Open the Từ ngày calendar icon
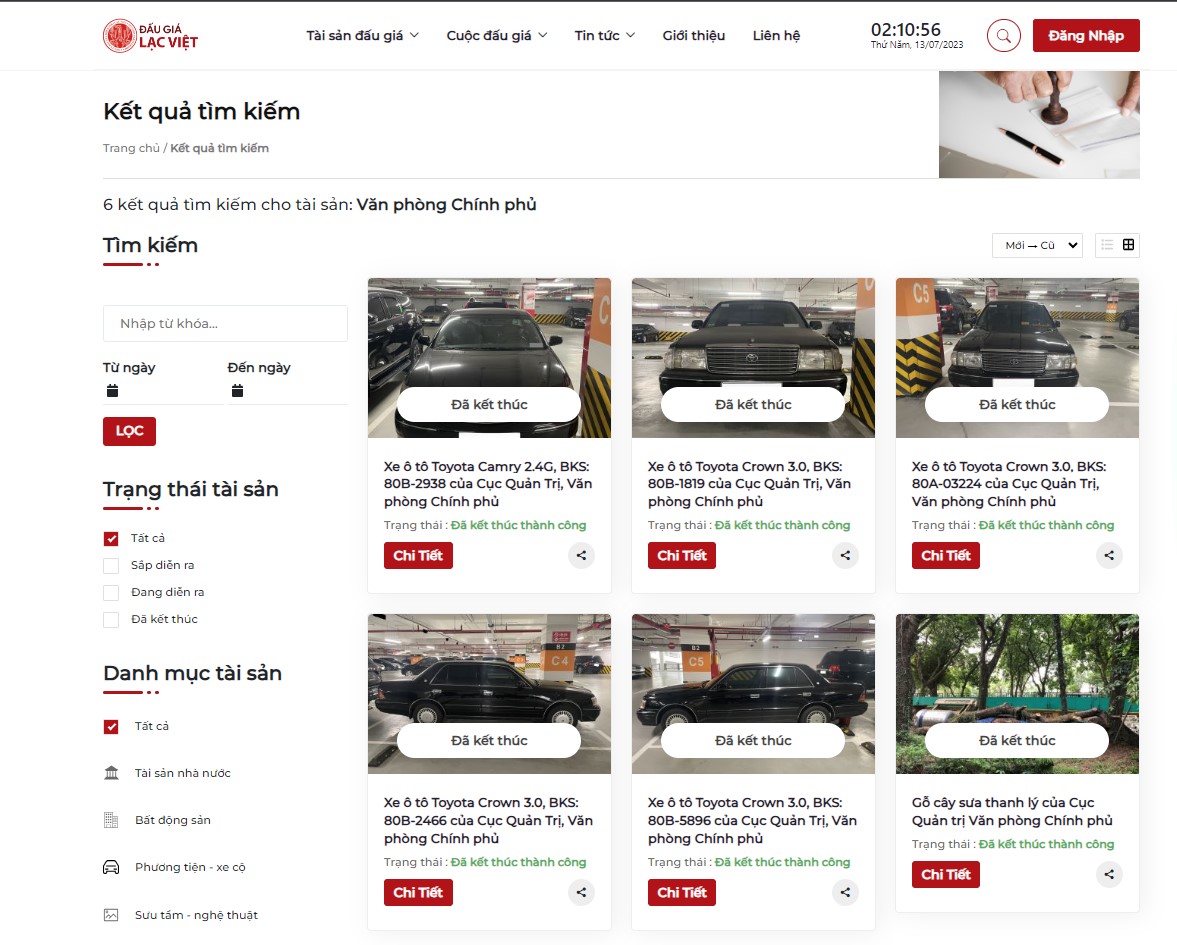Viewport: 1177px width, 945px height. [113, 390]
